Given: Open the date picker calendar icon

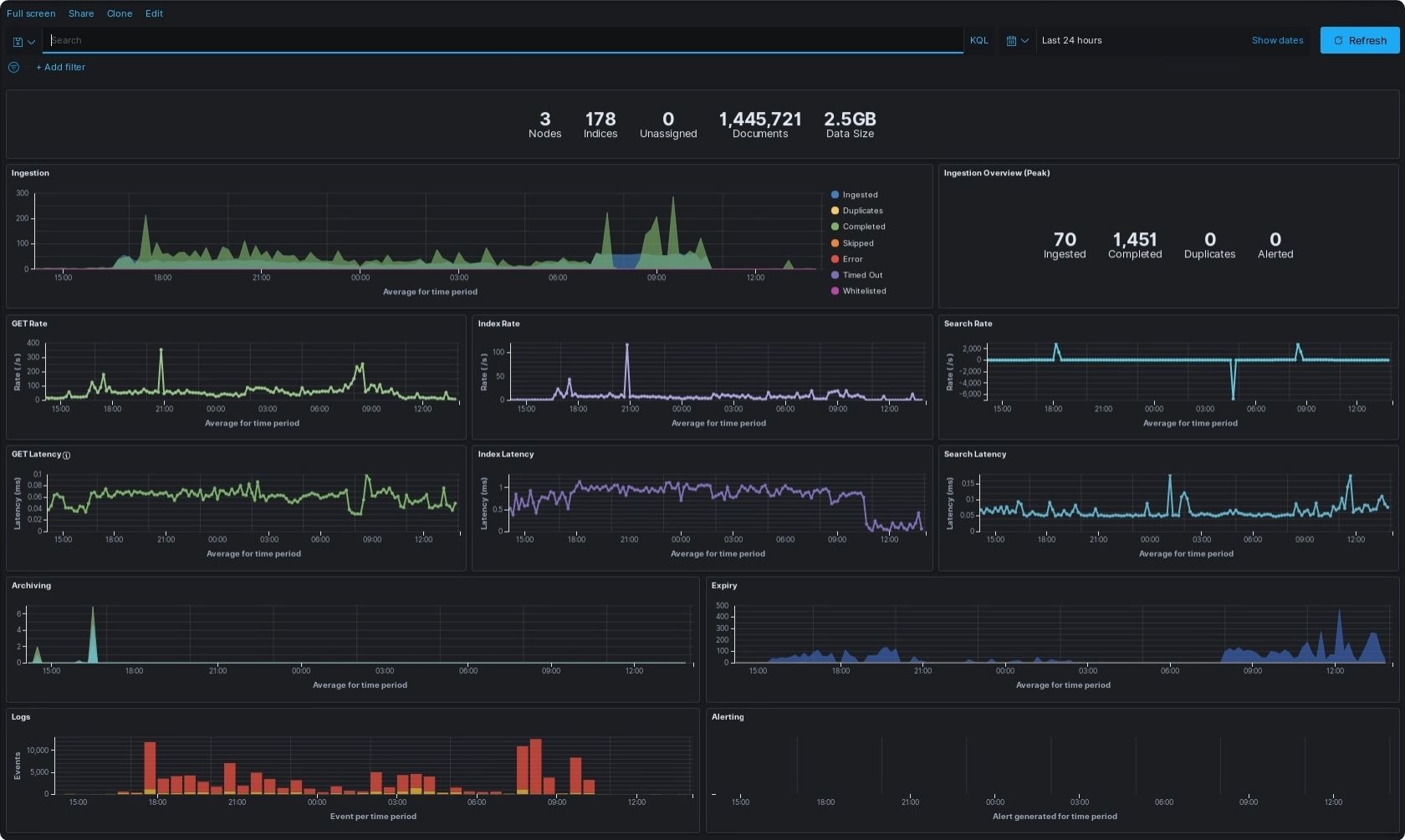Looking at the screenshot, I should [1011, 40].
